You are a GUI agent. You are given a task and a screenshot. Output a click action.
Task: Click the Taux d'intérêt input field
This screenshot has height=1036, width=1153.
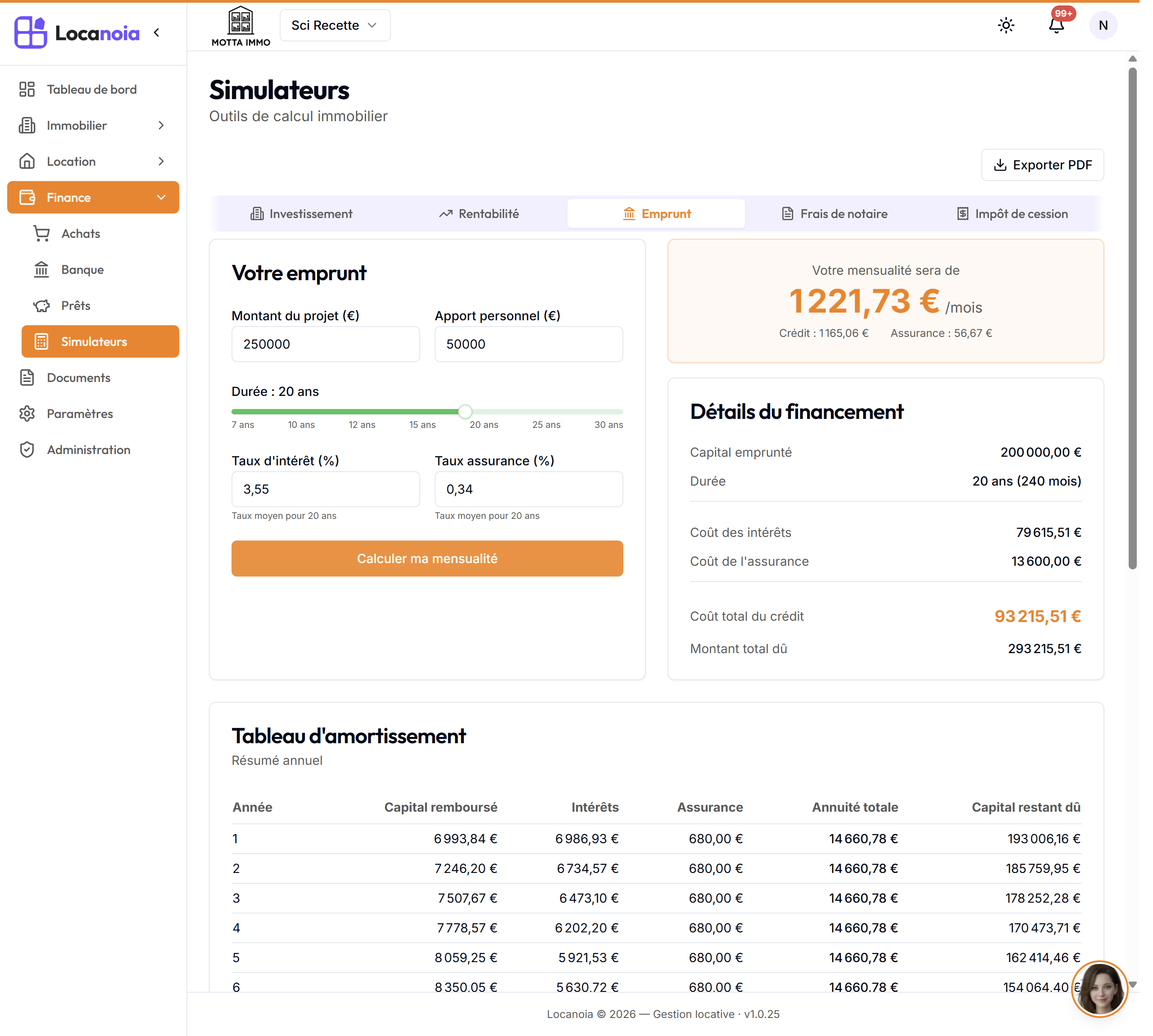[x=326, y=489]
